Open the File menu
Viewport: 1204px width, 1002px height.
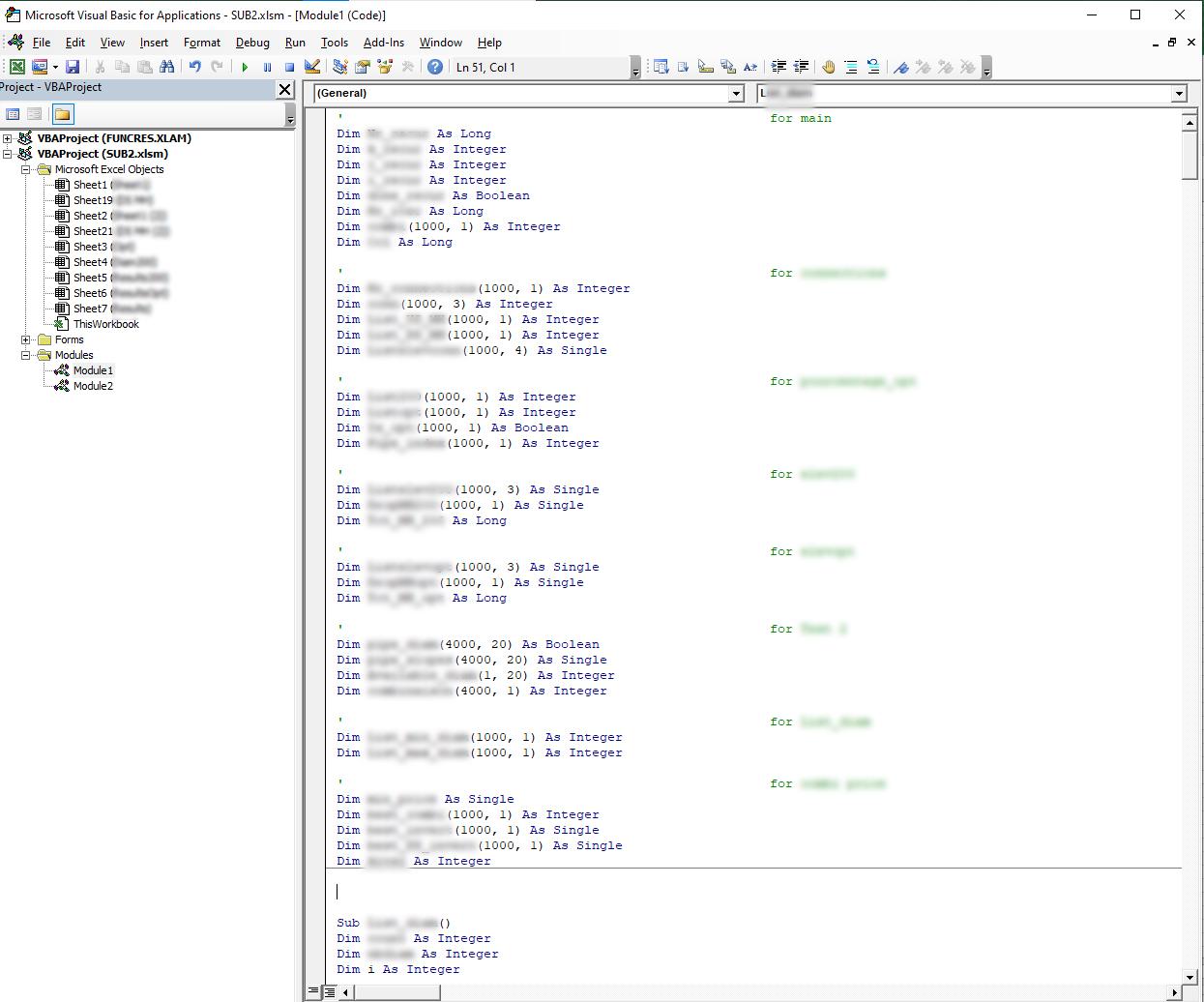(x=42, y=43)
